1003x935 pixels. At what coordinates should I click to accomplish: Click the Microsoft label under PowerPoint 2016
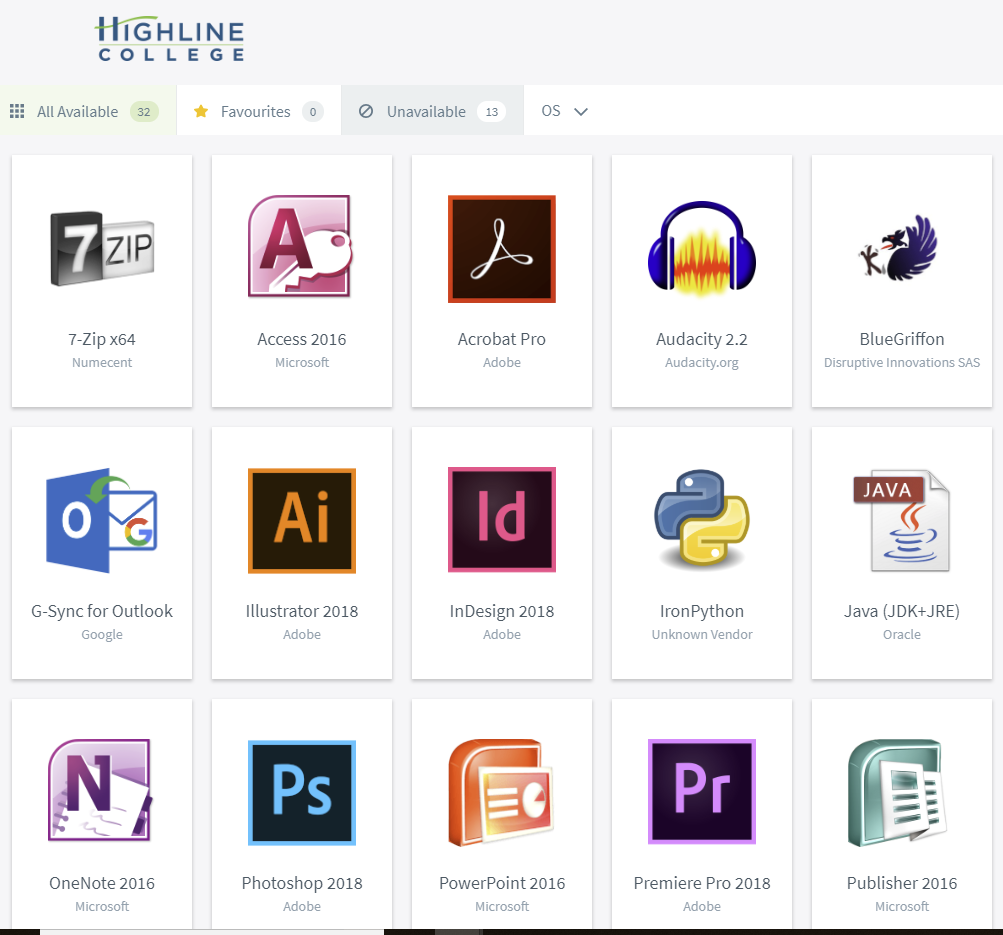(x=502, y=906)
